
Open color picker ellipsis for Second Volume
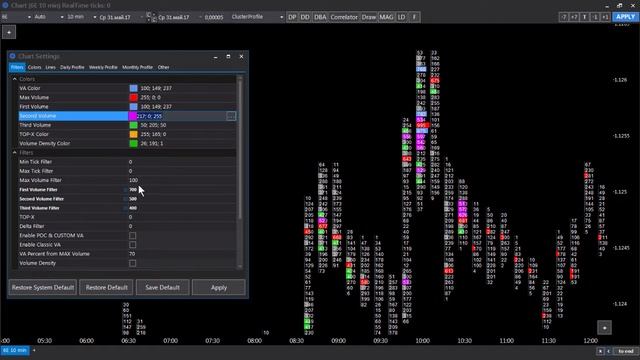tap(231, 116)
